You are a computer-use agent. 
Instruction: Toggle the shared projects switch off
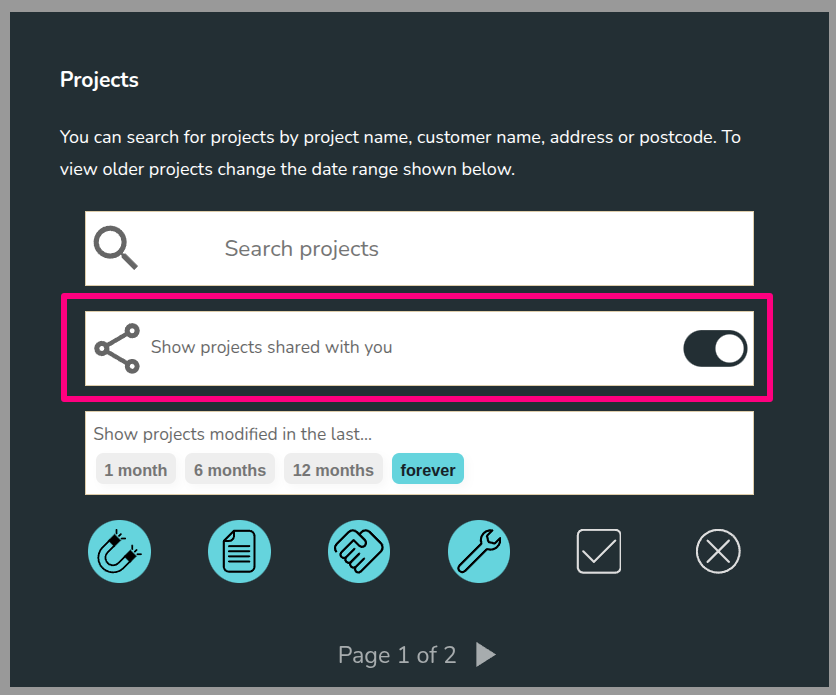point(715,348)
